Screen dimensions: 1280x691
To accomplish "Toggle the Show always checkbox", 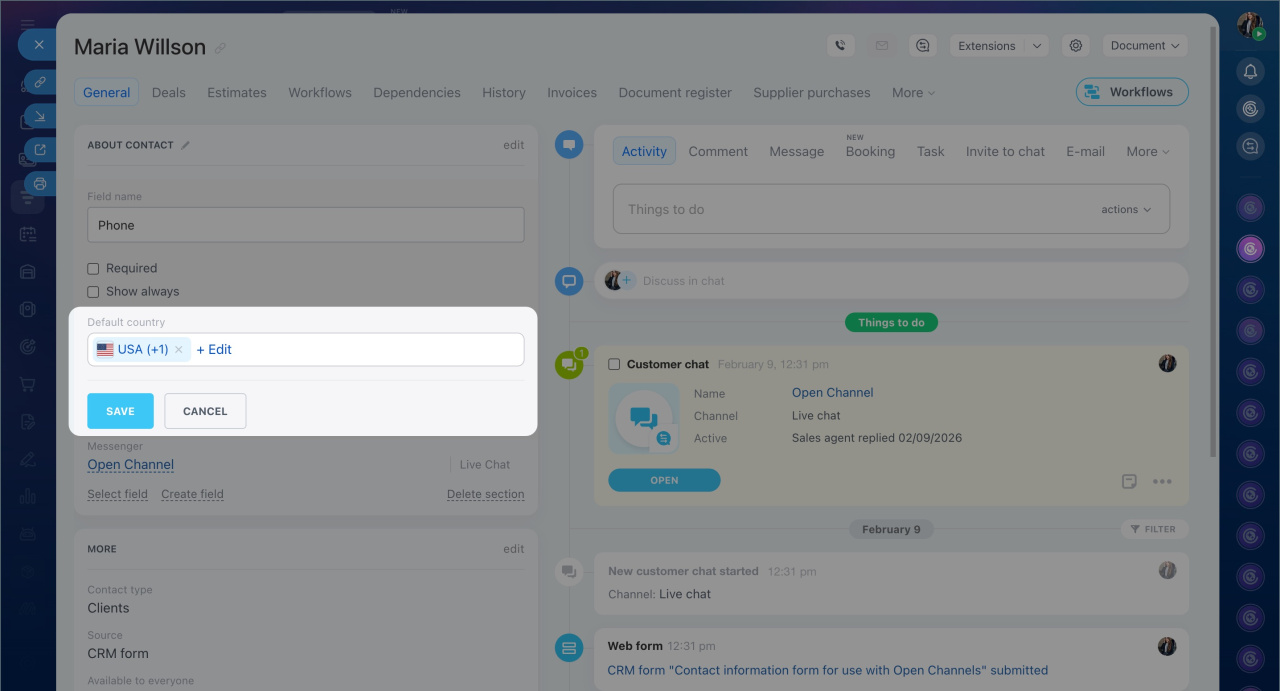I will (93, 292).
